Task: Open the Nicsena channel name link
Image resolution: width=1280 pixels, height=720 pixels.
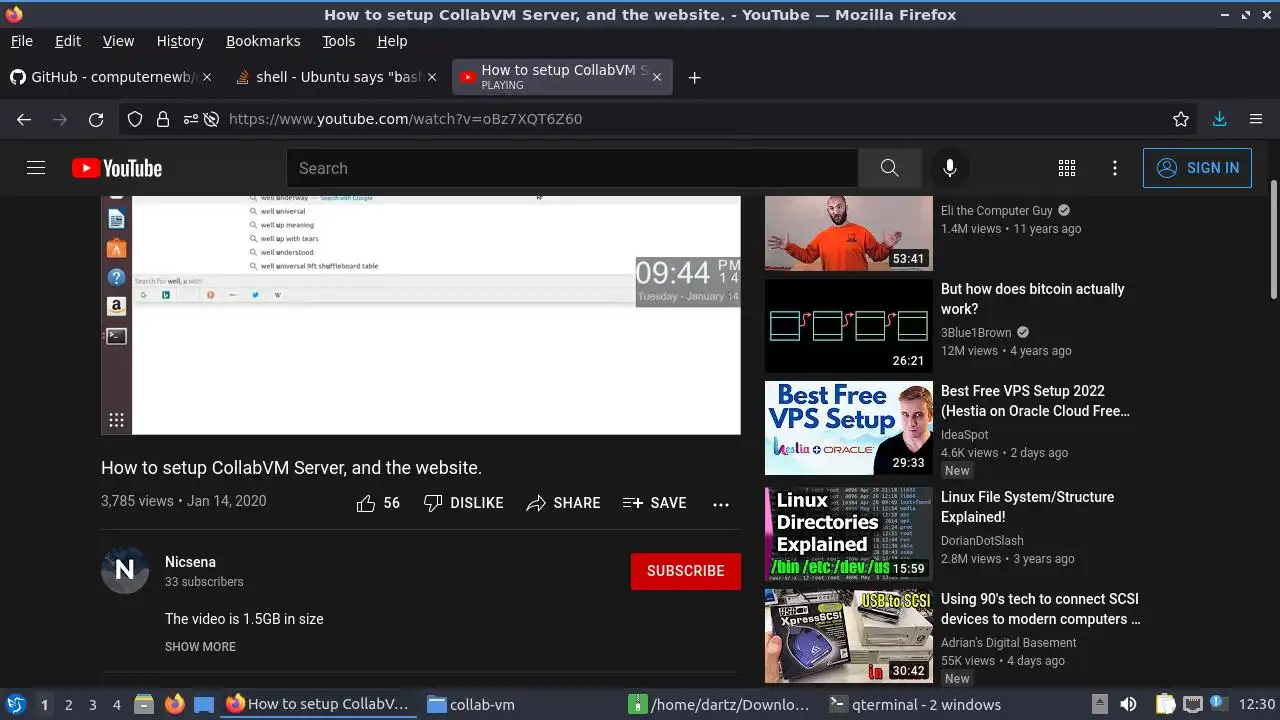Action: 190,562
